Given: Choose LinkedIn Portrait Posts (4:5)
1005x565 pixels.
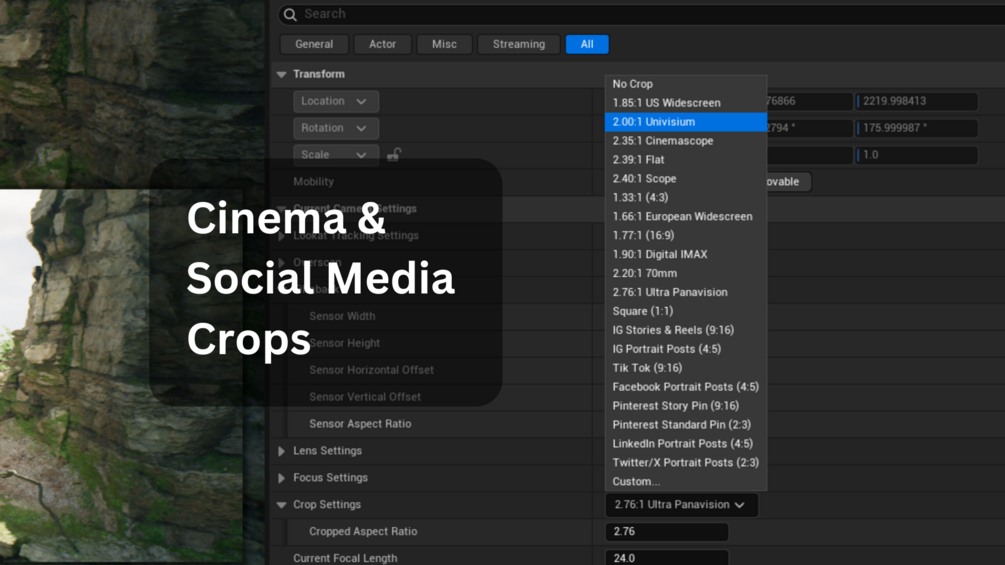Looking at the screenshot, I should pyautogui.click(x=686, y=443).
